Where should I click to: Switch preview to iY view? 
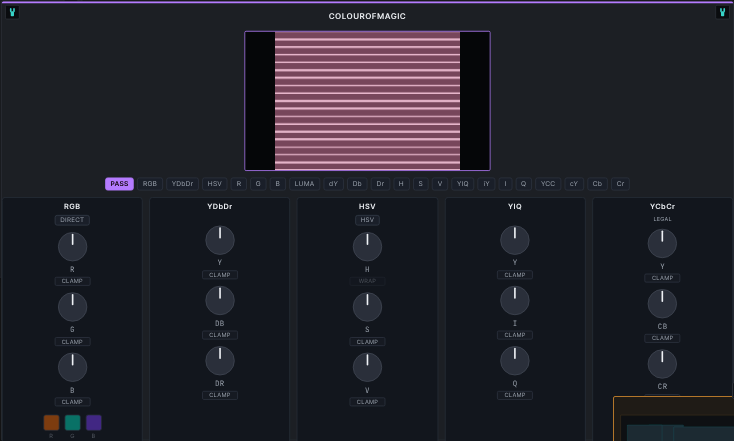(486, 184)
